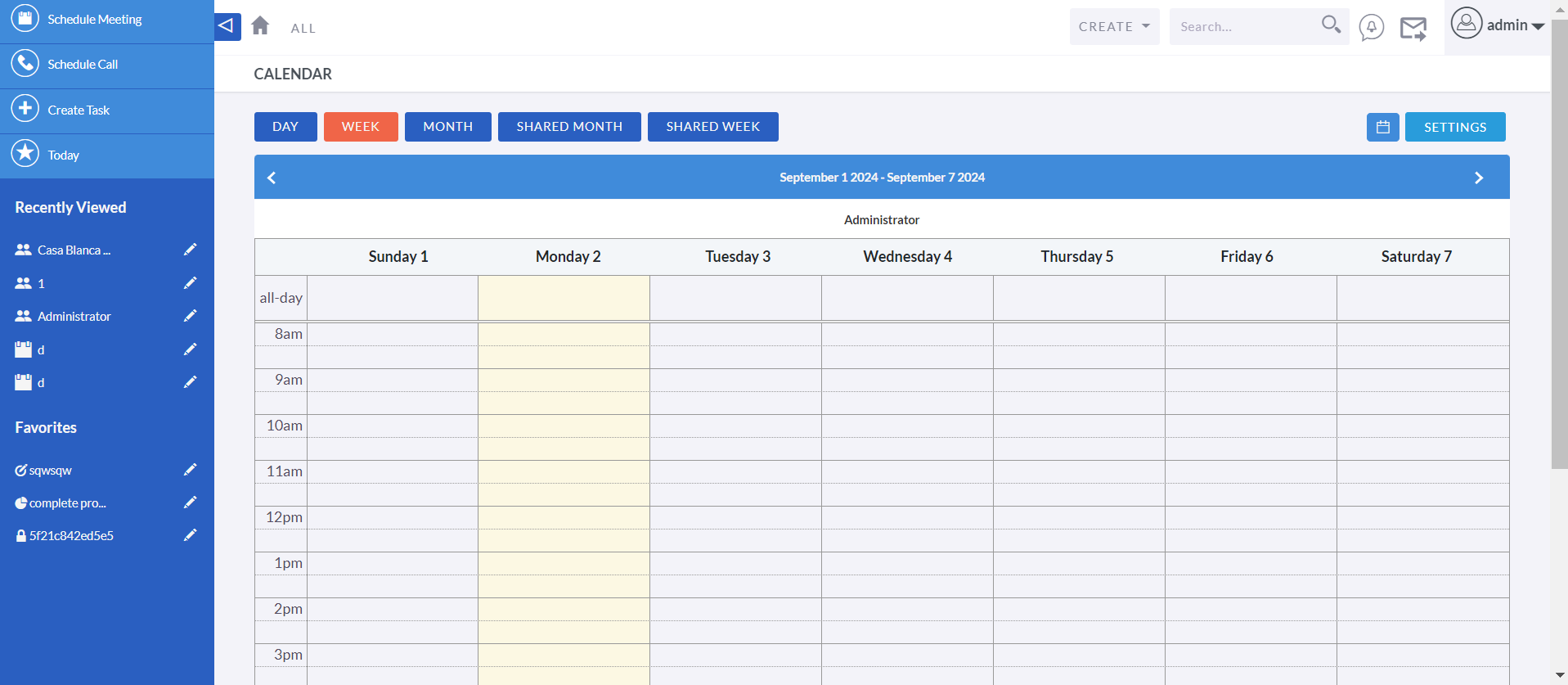1568x685 pixels.
Task: Click in the Search input field
Action: [x=1243, y=27]
